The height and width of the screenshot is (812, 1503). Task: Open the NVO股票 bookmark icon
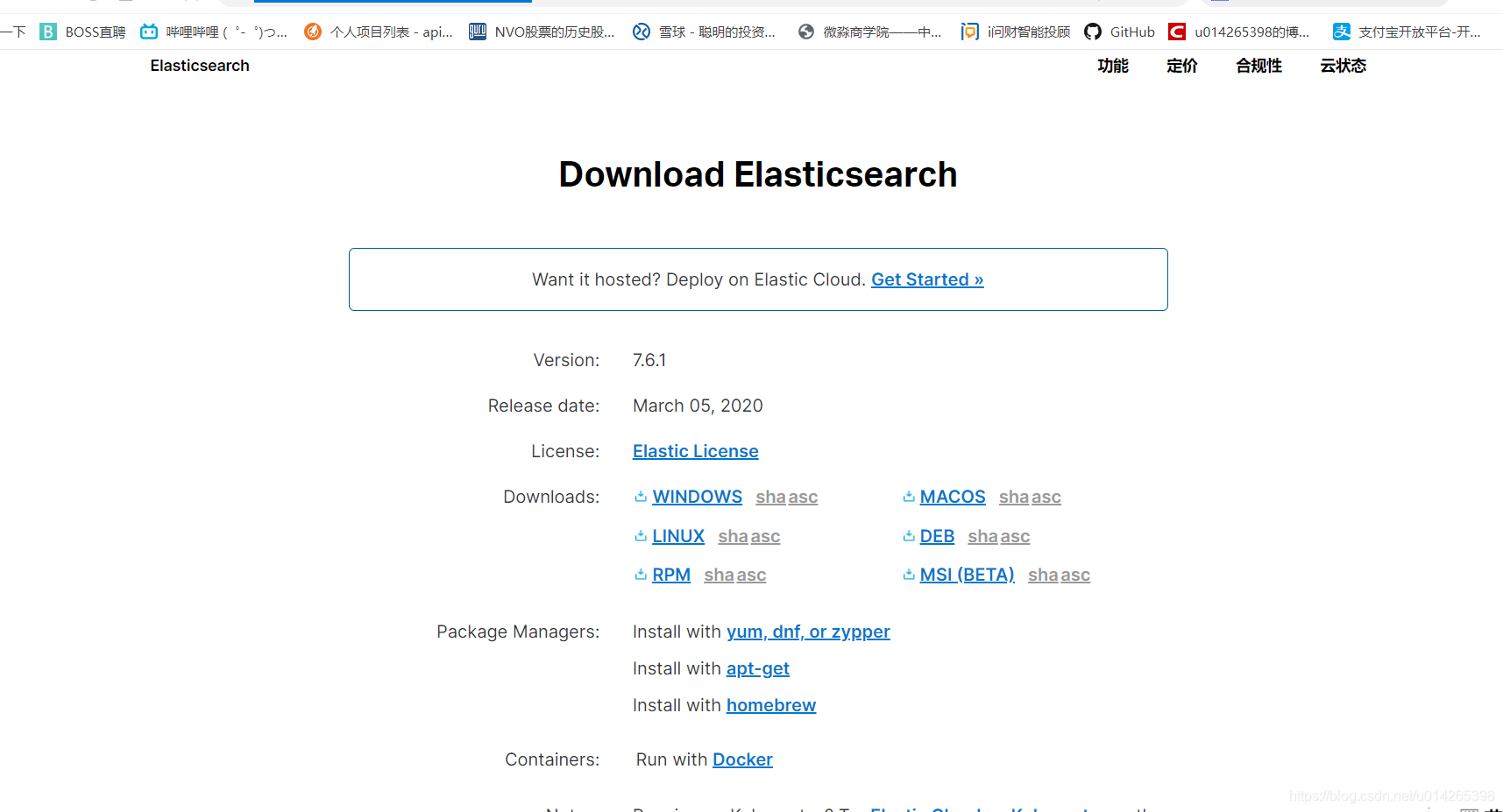[478, 32]
